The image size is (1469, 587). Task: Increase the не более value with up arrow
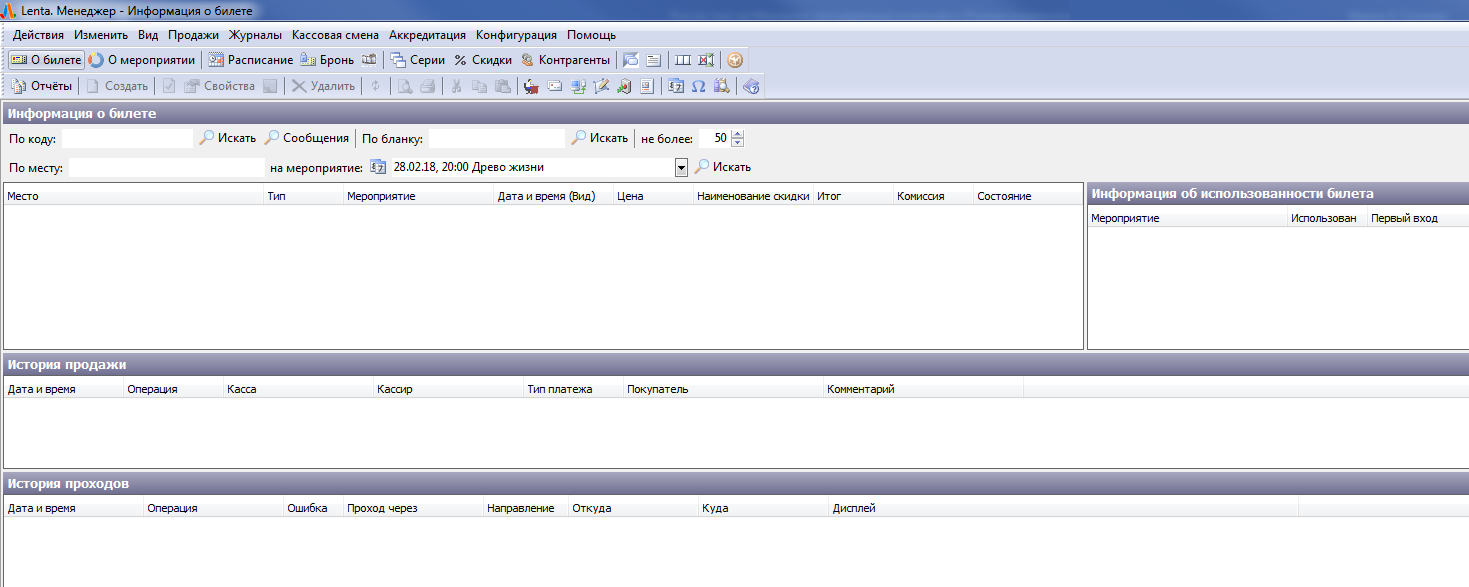tap(737, 134)
